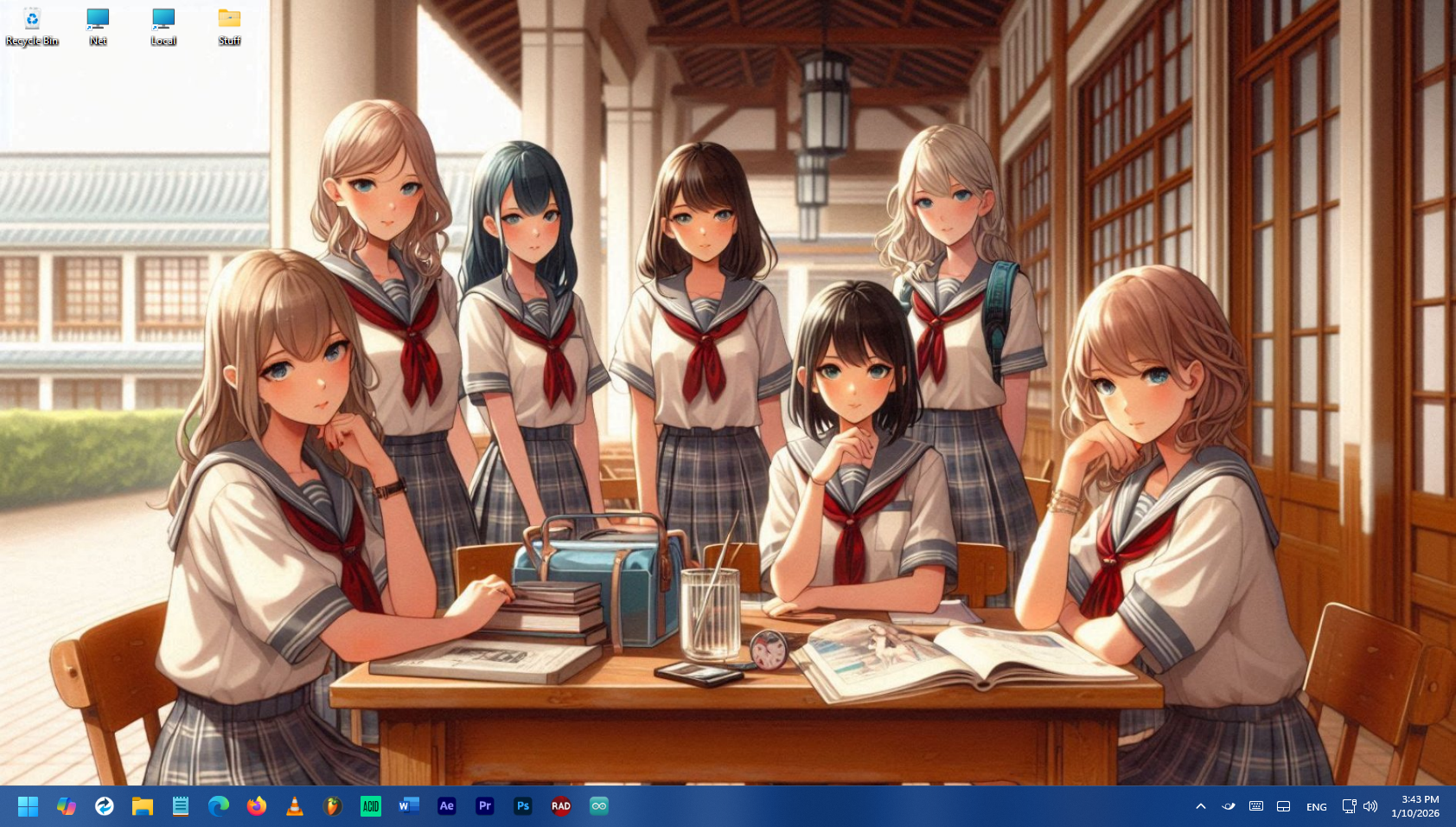Launch Microsoft Word from the taskbar
Image resolution: width=1456 pixels, height=827 pixels.
click(x=409, y=806)
